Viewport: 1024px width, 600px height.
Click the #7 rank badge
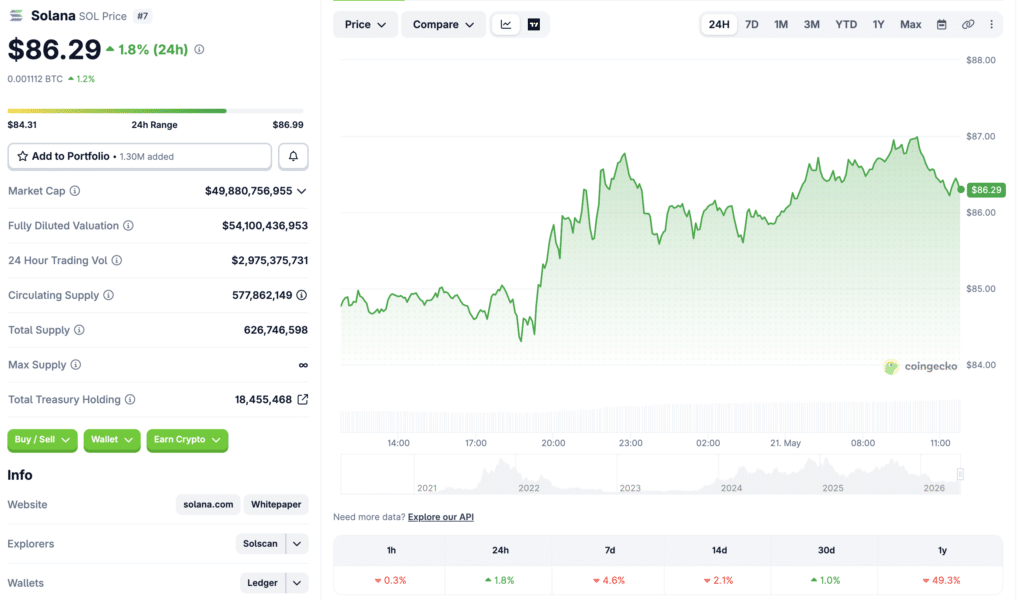[x=143, y=16]
